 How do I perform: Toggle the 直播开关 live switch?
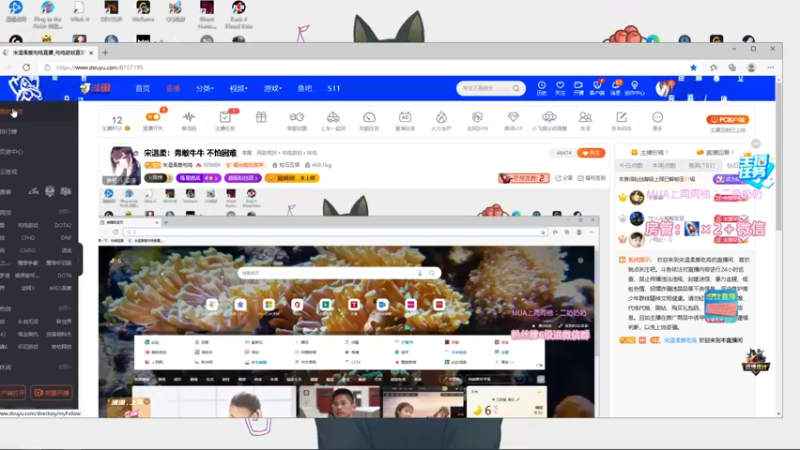(153, 117)
